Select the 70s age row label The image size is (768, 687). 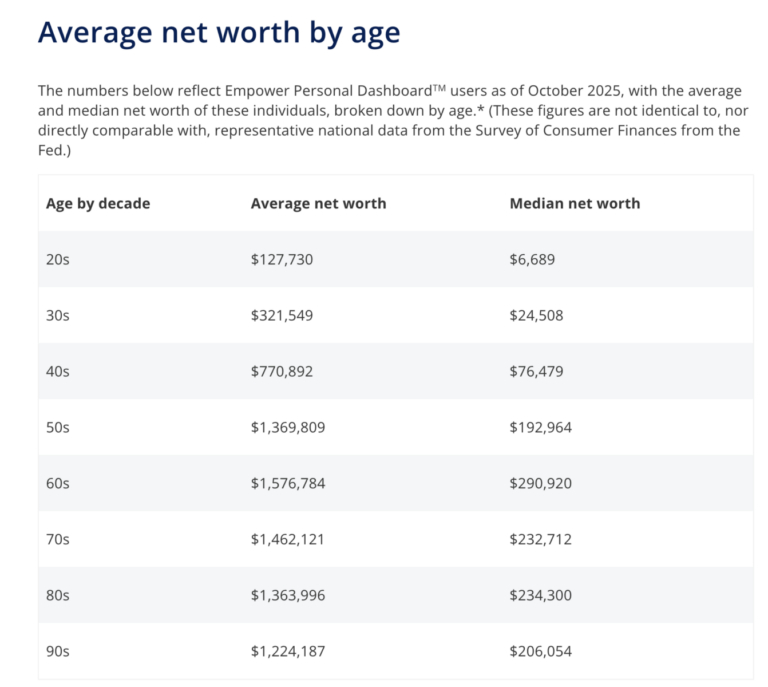point(58,539)
